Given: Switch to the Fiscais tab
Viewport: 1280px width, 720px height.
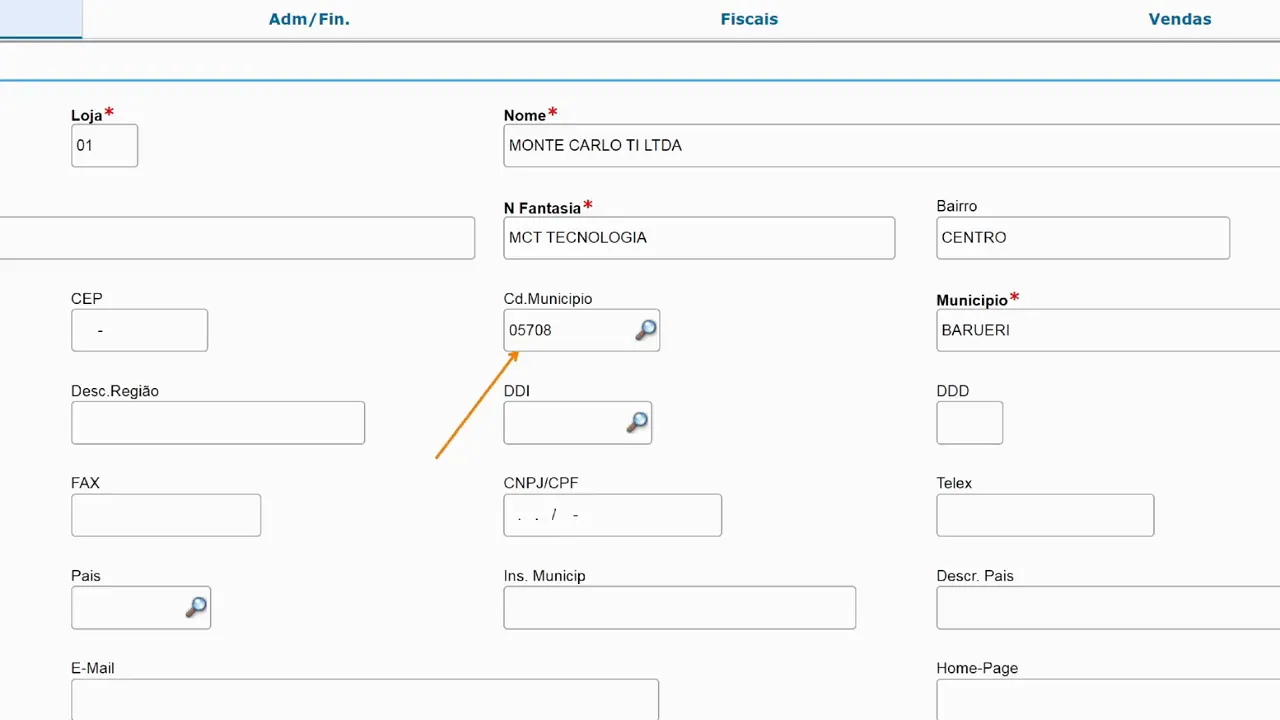Looking at the screenshot, I should [748, 18].
